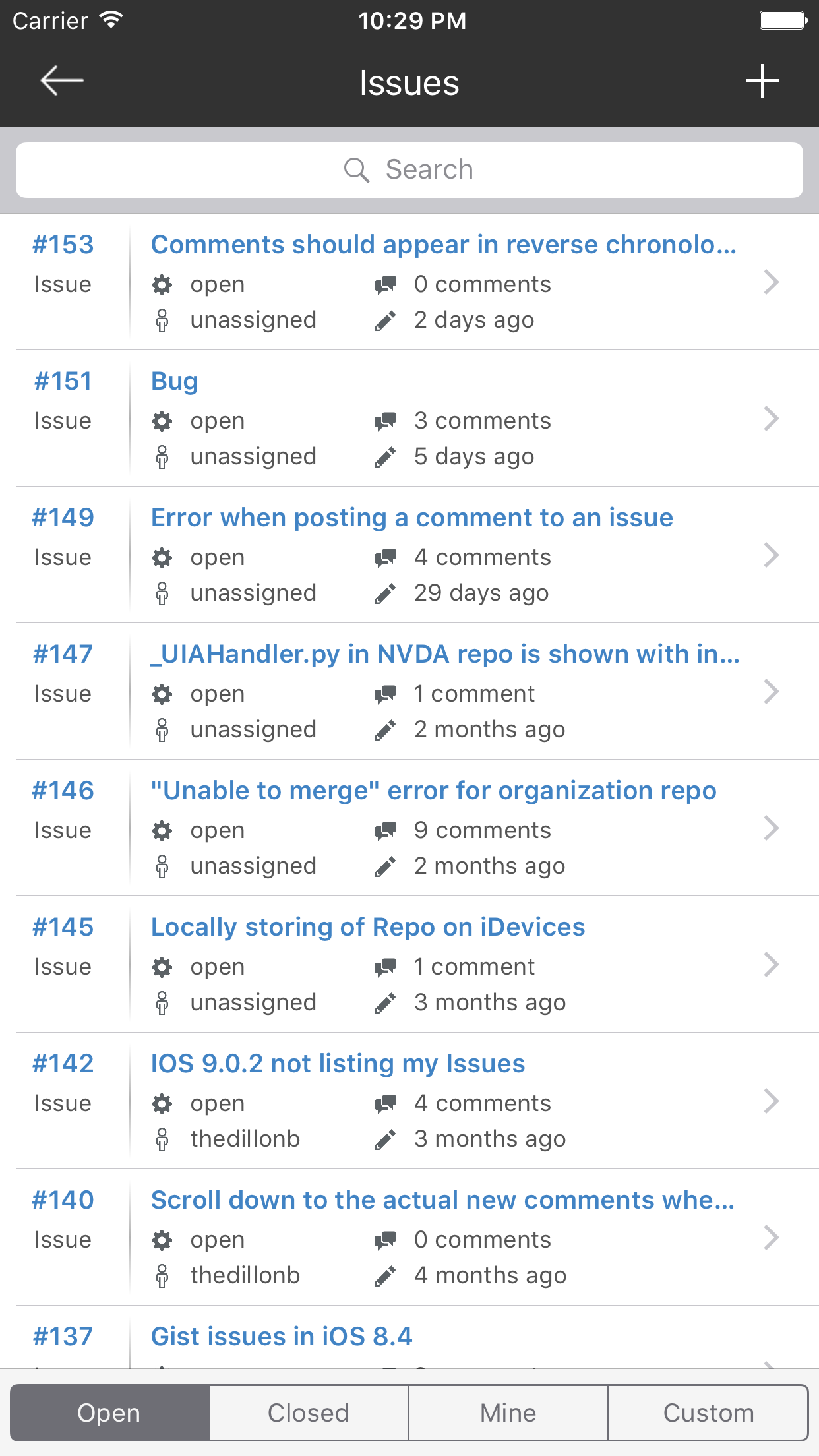Expand issue #153 via its chevron
This screenshot has height=1456, width=819.
[x=770, y=282]
